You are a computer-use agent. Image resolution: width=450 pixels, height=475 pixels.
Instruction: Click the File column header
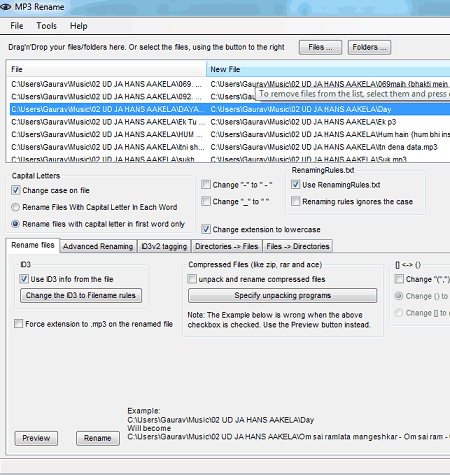pos(106,69)
